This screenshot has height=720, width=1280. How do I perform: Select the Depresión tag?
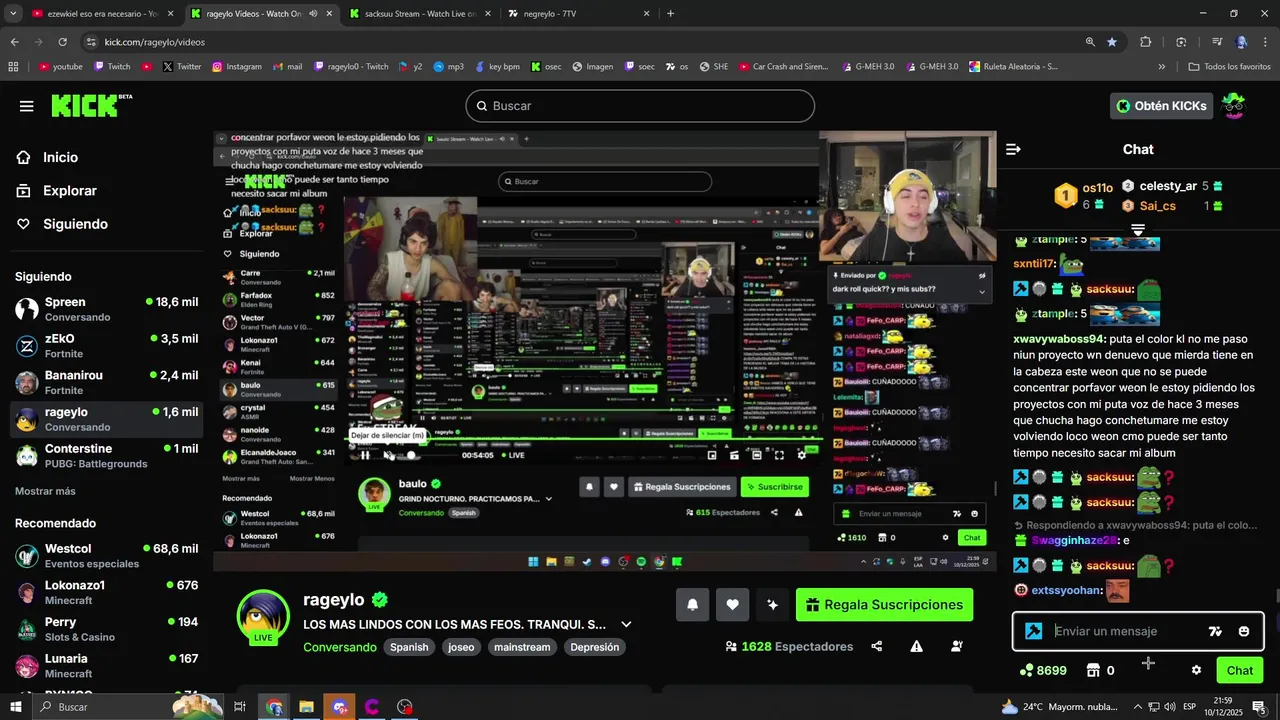click(595, 647)
